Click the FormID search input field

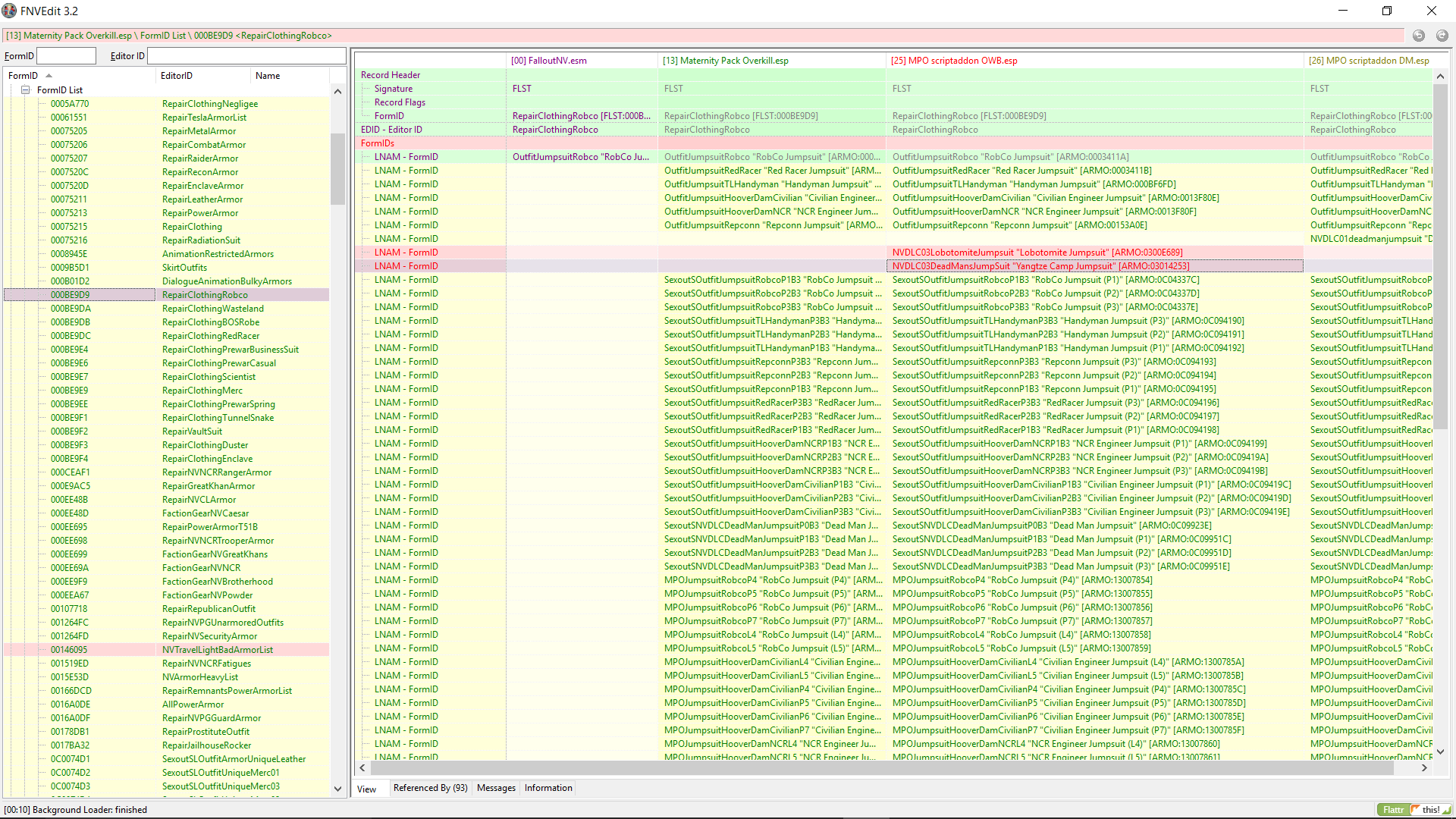67,56
